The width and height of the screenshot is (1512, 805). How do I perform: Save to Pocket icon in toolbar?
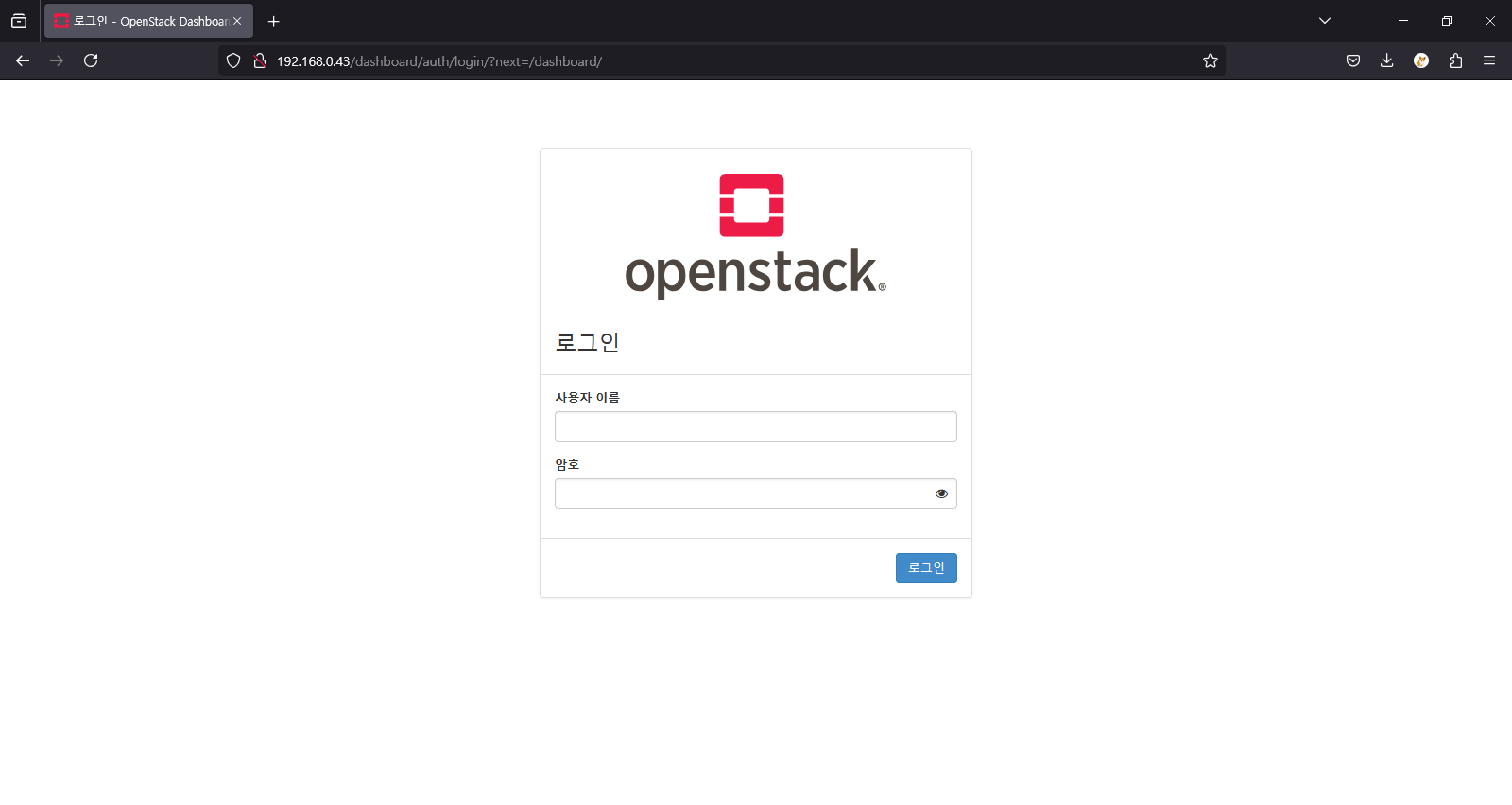tap(1353, 60)
